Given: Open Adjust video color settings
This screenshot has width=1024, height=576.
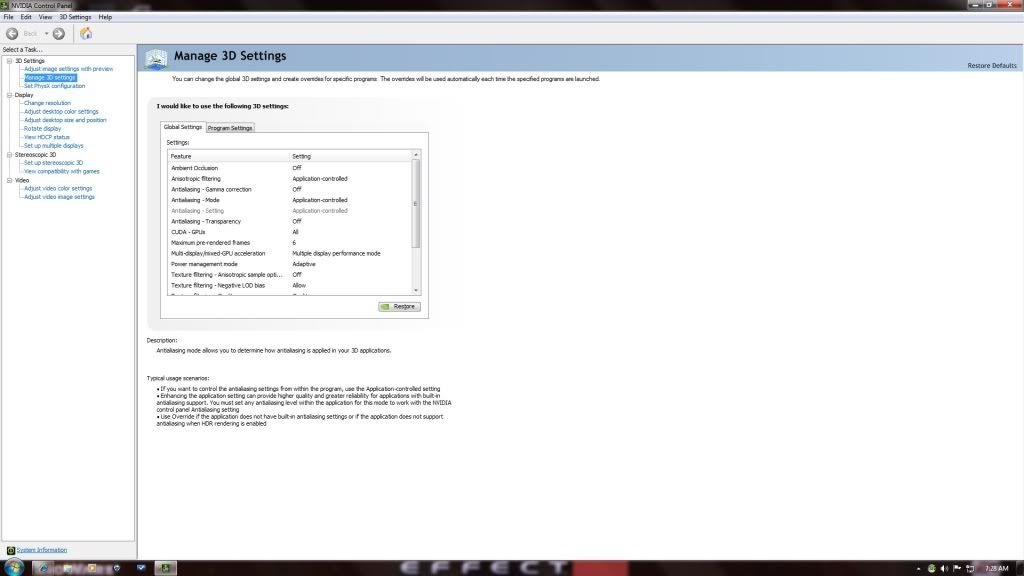Looking at the screenshot, I should [58, 188].
